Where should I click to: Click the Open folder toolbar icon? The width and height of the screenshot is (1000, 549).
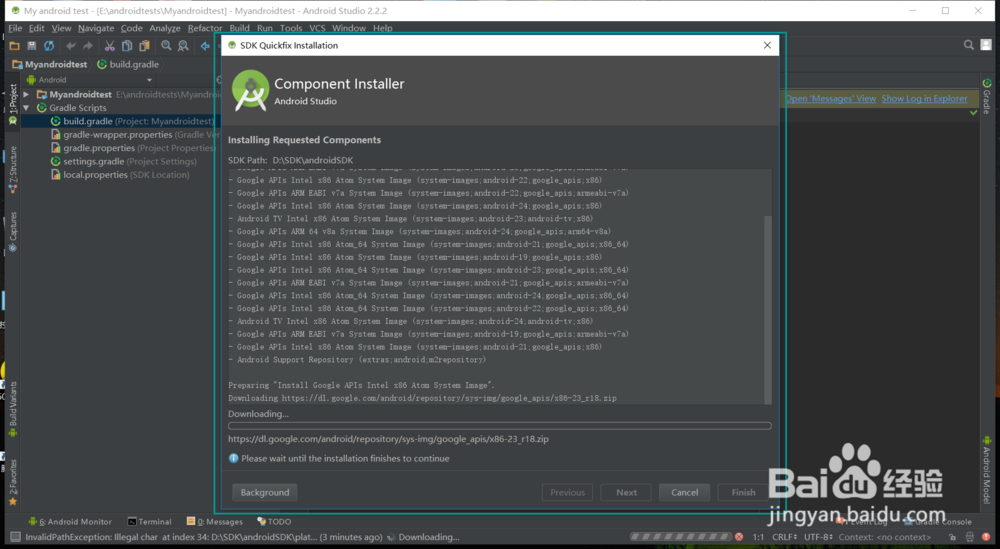pos(15,46)
